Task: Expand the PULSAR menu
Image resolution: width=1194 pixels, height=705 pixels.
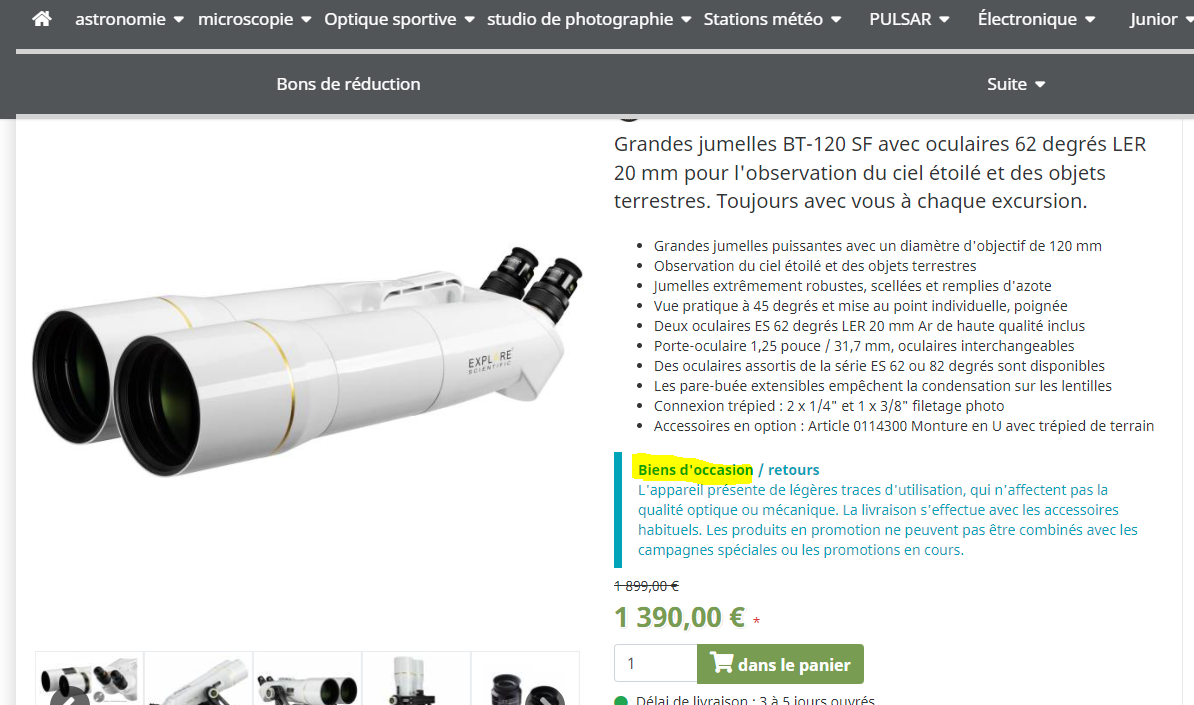Action: (x=909, y=19)
